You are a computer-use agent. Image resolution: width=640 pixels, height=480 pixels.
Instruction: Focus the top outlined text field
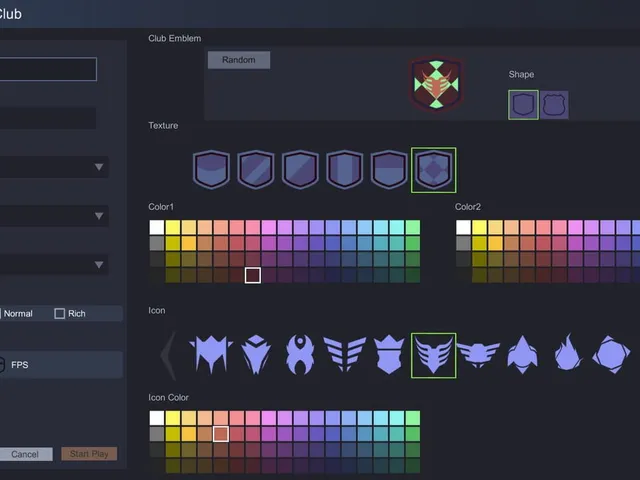click(x=48, y=69)
